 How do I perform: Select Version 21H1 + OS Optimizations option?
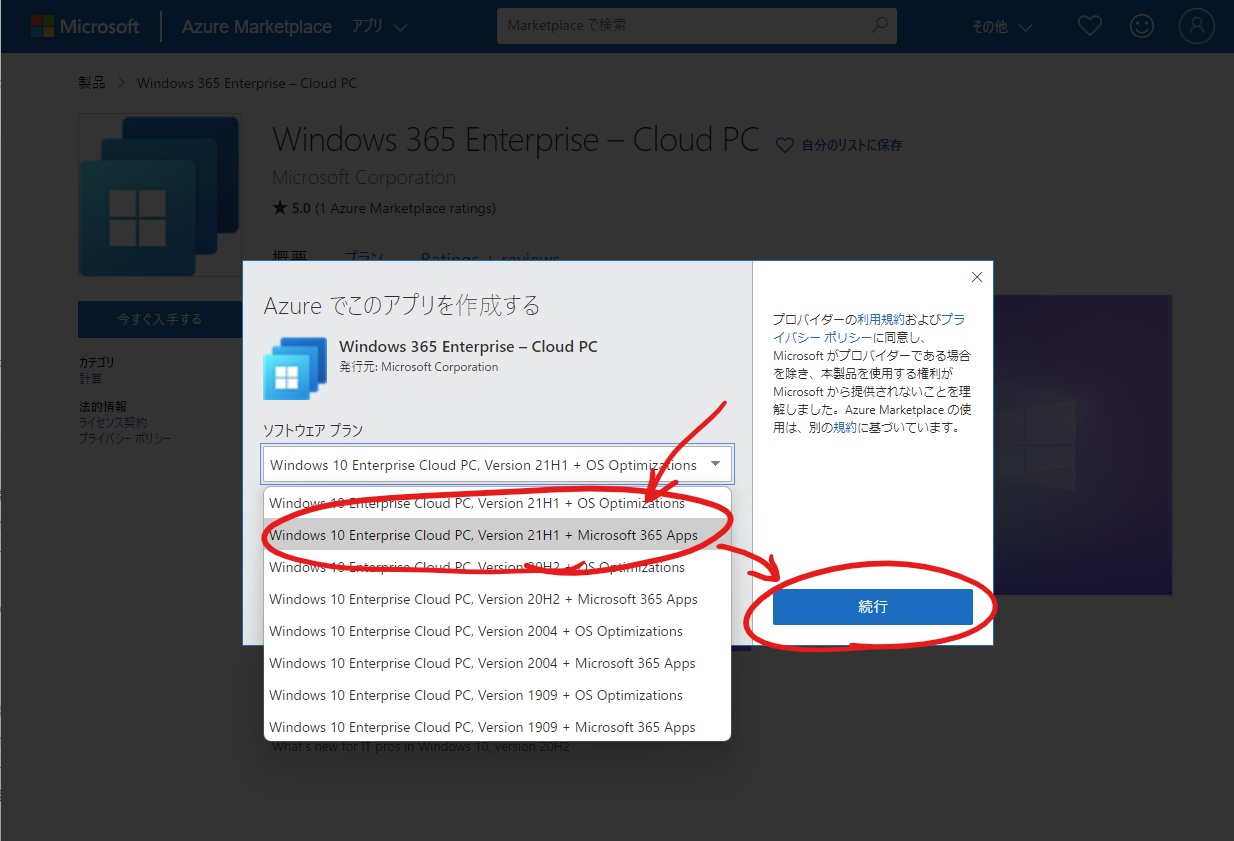click(x=497, y=503)
